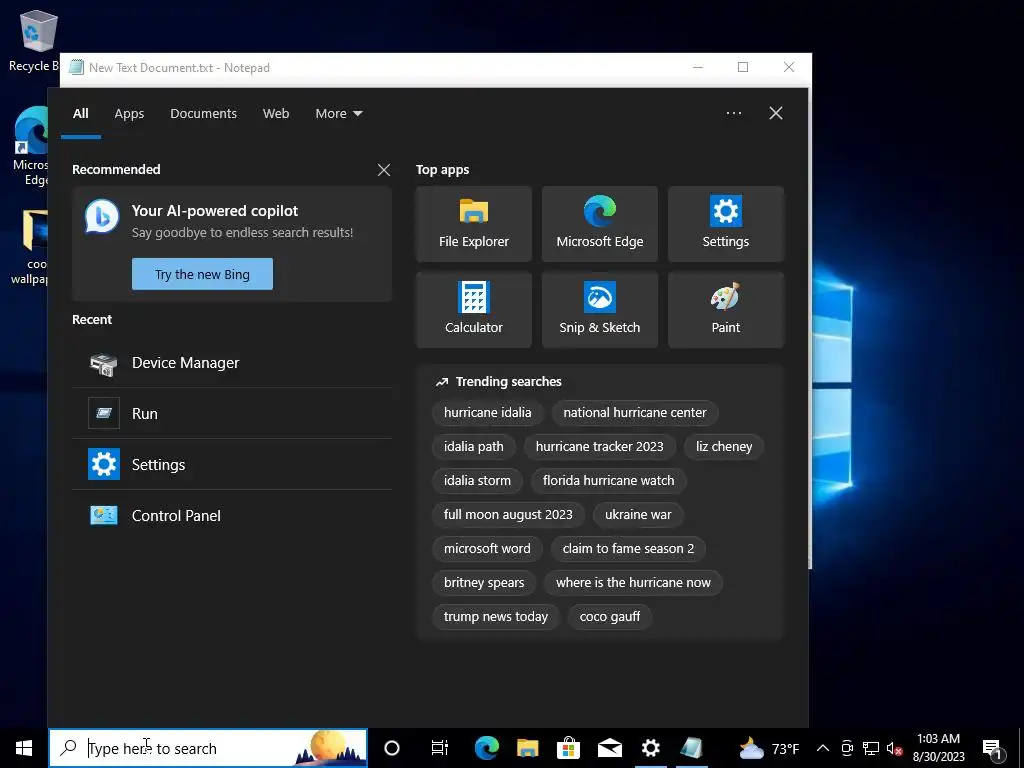This screenshot has height=768, width=1024.
Task: Search trending ukraine war
Action: 638,515
